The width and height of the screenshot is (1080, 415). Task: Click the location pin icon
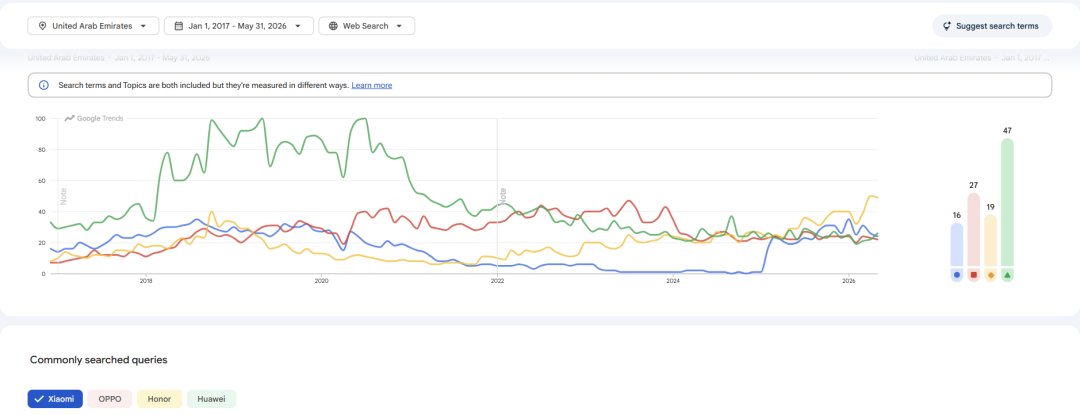pos(42,26)
